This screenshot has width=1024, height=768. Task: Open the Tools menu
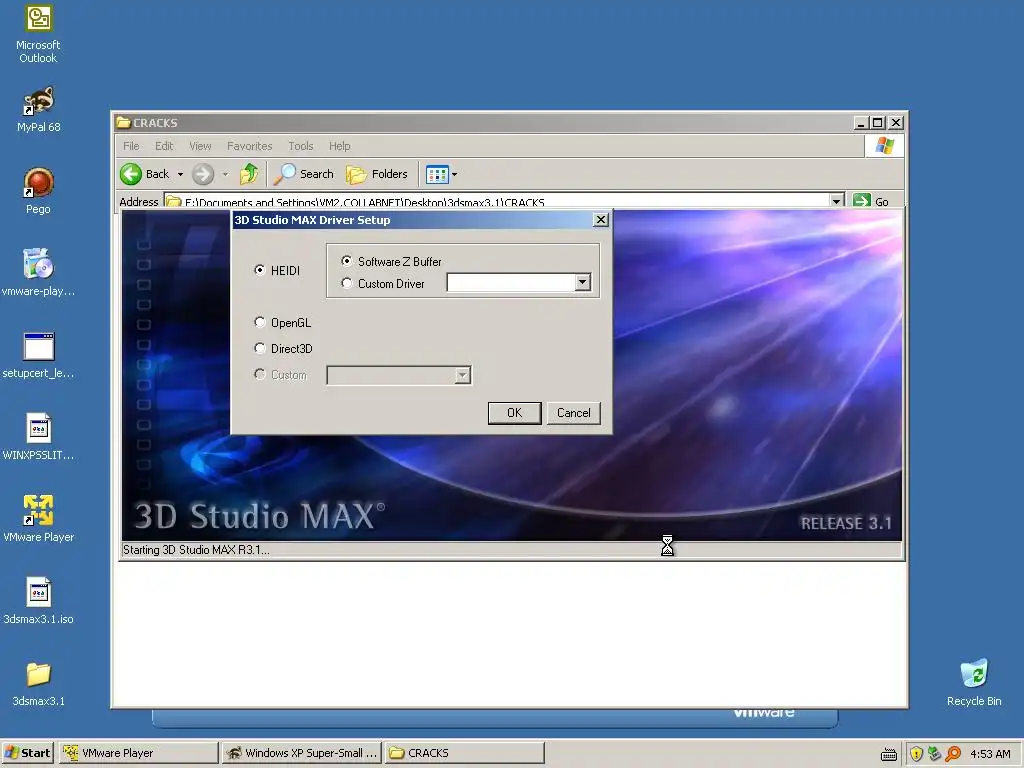point(300,146)
